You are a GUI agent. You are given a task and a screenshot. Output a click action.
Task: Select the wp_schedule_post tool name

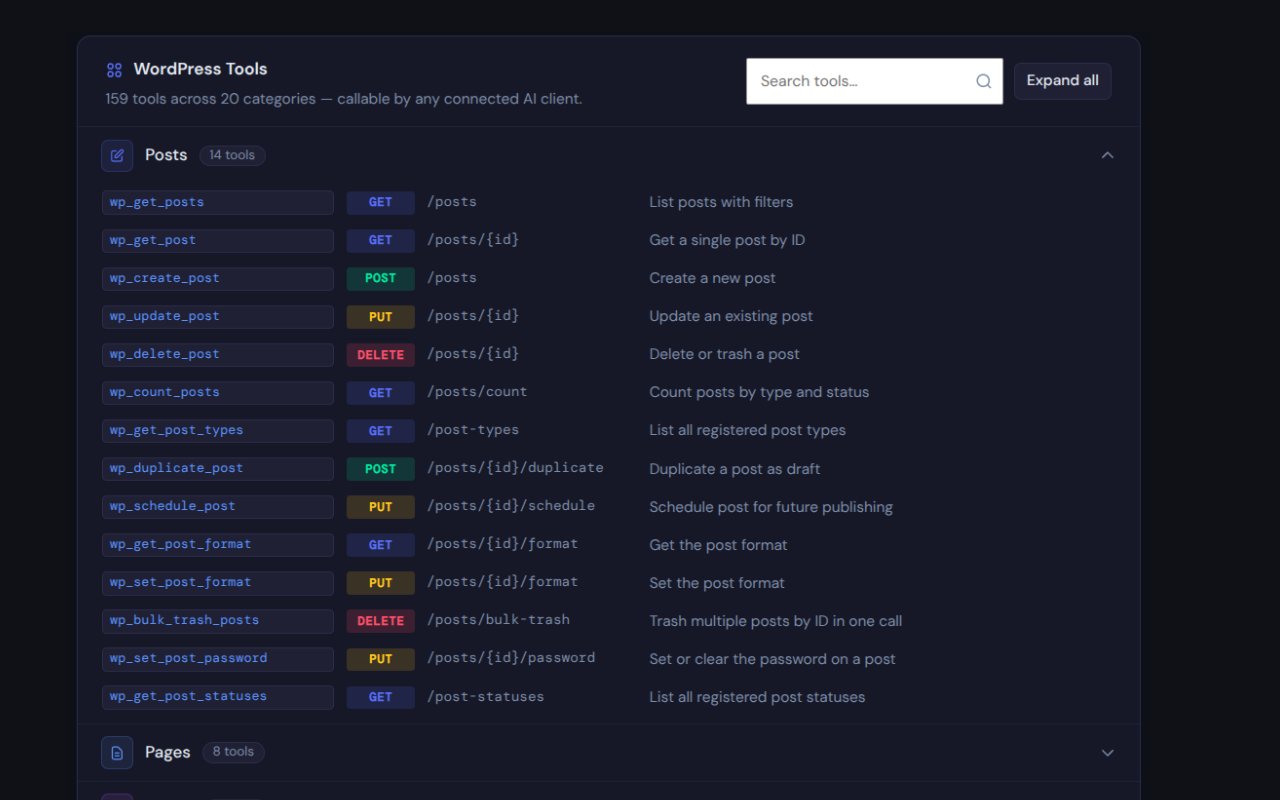point(218,506)
